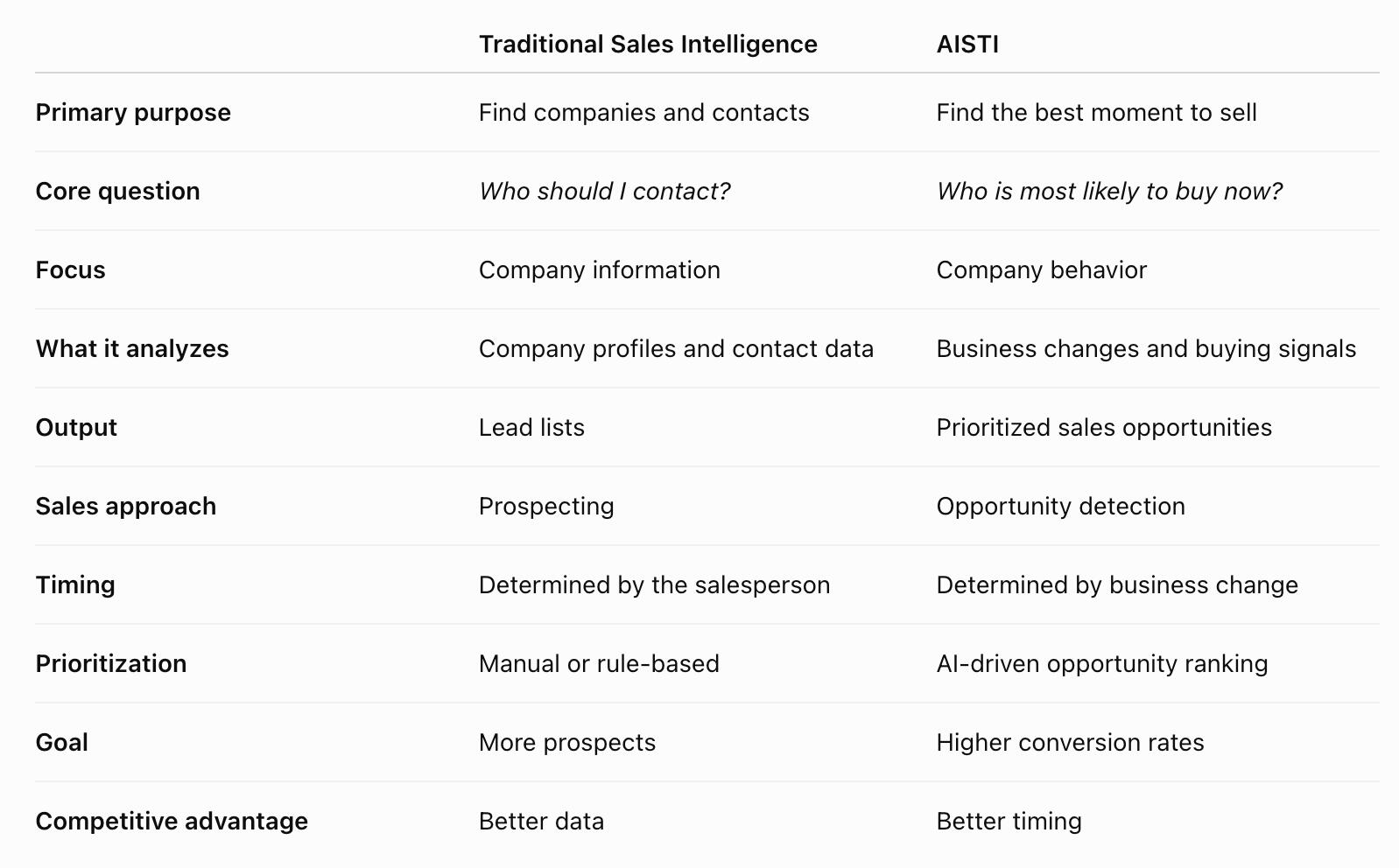The height and width of the screenshot is (868, 1399).
Task: Click 'Business changes and buying signals' cell
Action: (1146, 349)
